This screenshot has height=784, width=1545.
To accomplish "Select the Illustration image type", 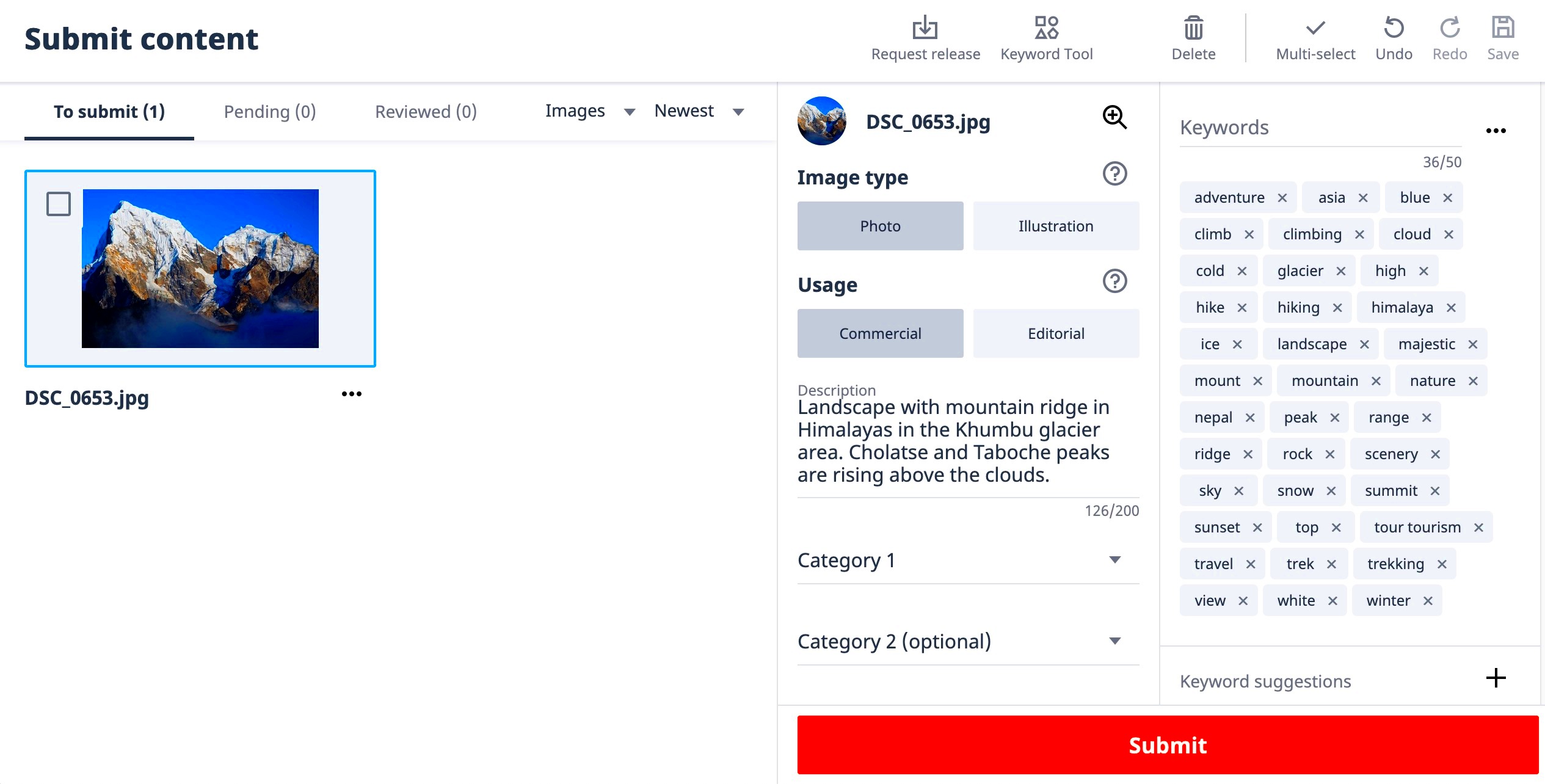I will 1055,225.
